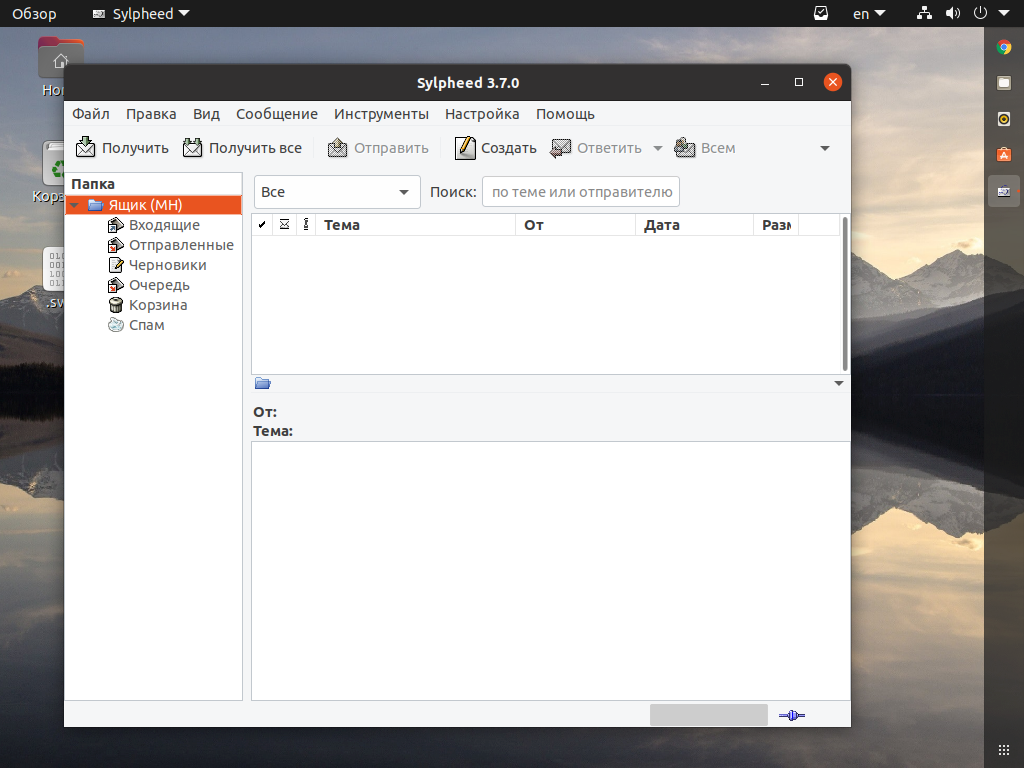1024x768 pixels.
Task: Open the Настройка menu
Action: click(x=482, y=114)
